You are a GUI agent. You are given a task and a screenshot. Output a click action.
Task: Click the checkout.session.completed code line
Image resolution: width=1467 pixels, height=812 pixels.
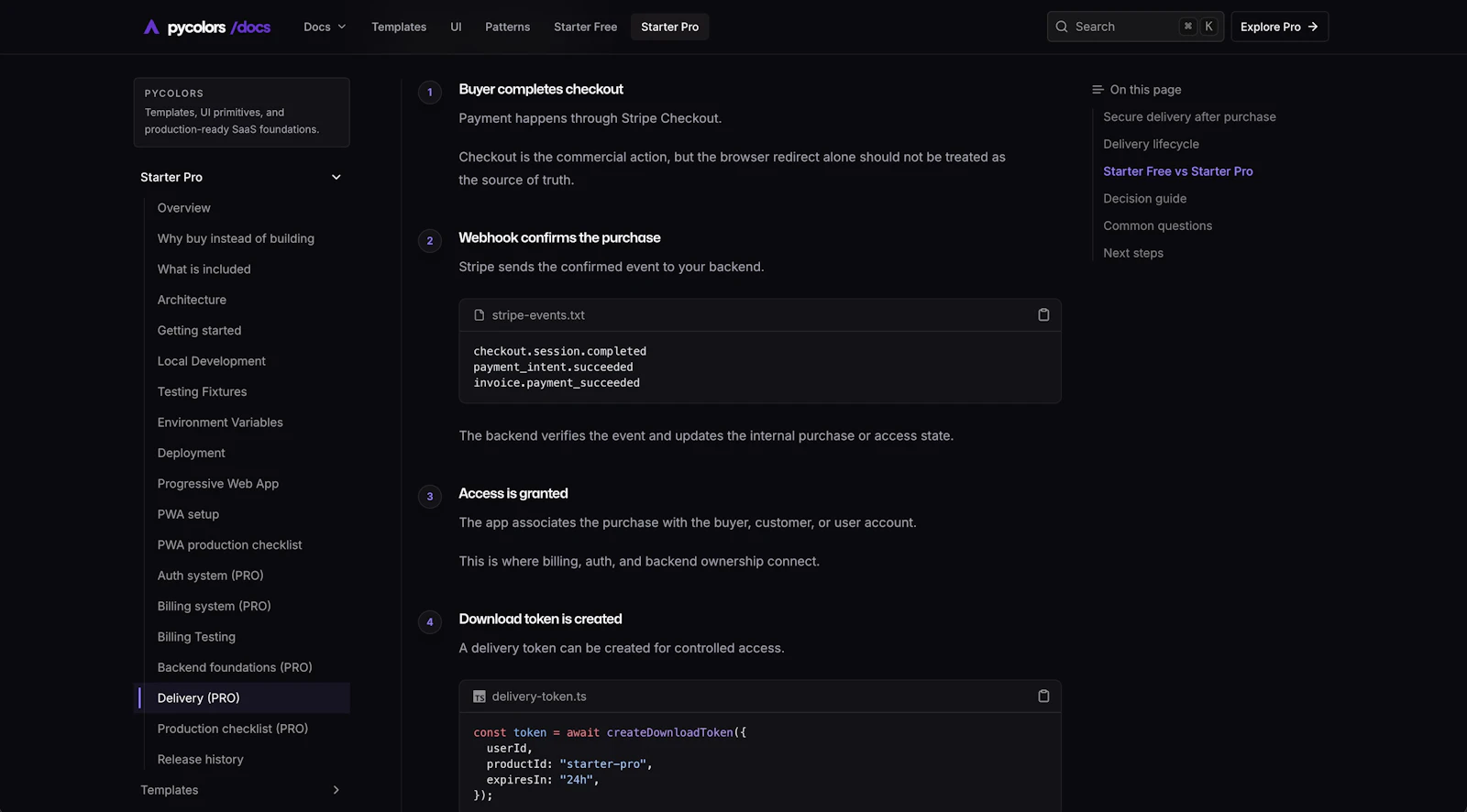559,351
